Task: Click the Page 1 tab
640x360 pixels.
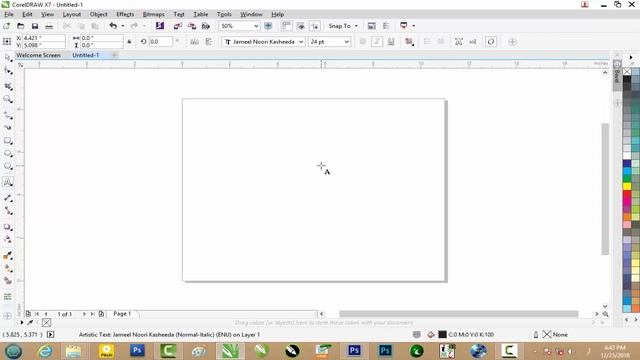Action: [122, 313]
